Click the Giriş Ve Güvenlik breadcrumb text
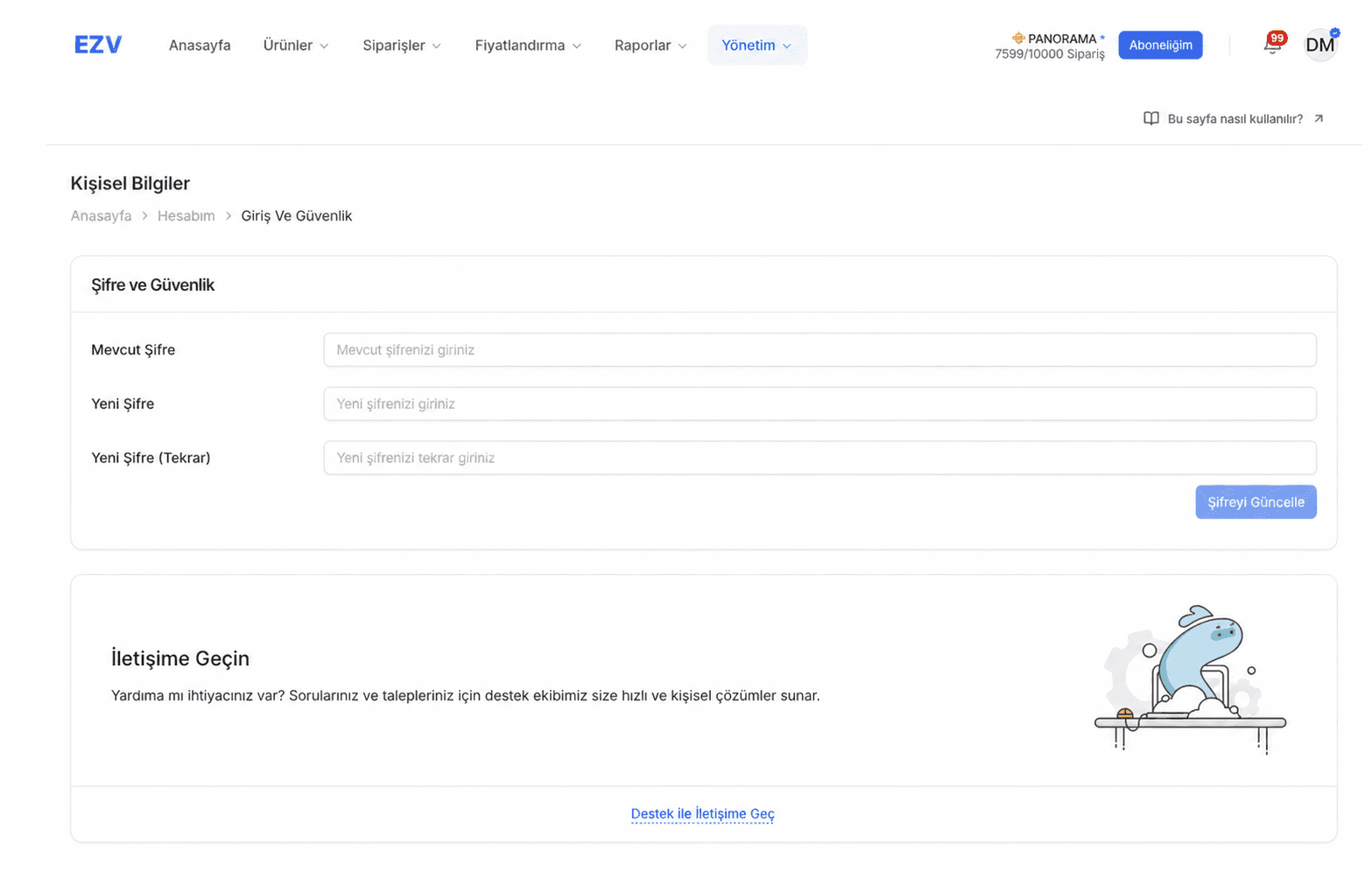The height and width of the screenshot is (879, 1372). (296, 215)
